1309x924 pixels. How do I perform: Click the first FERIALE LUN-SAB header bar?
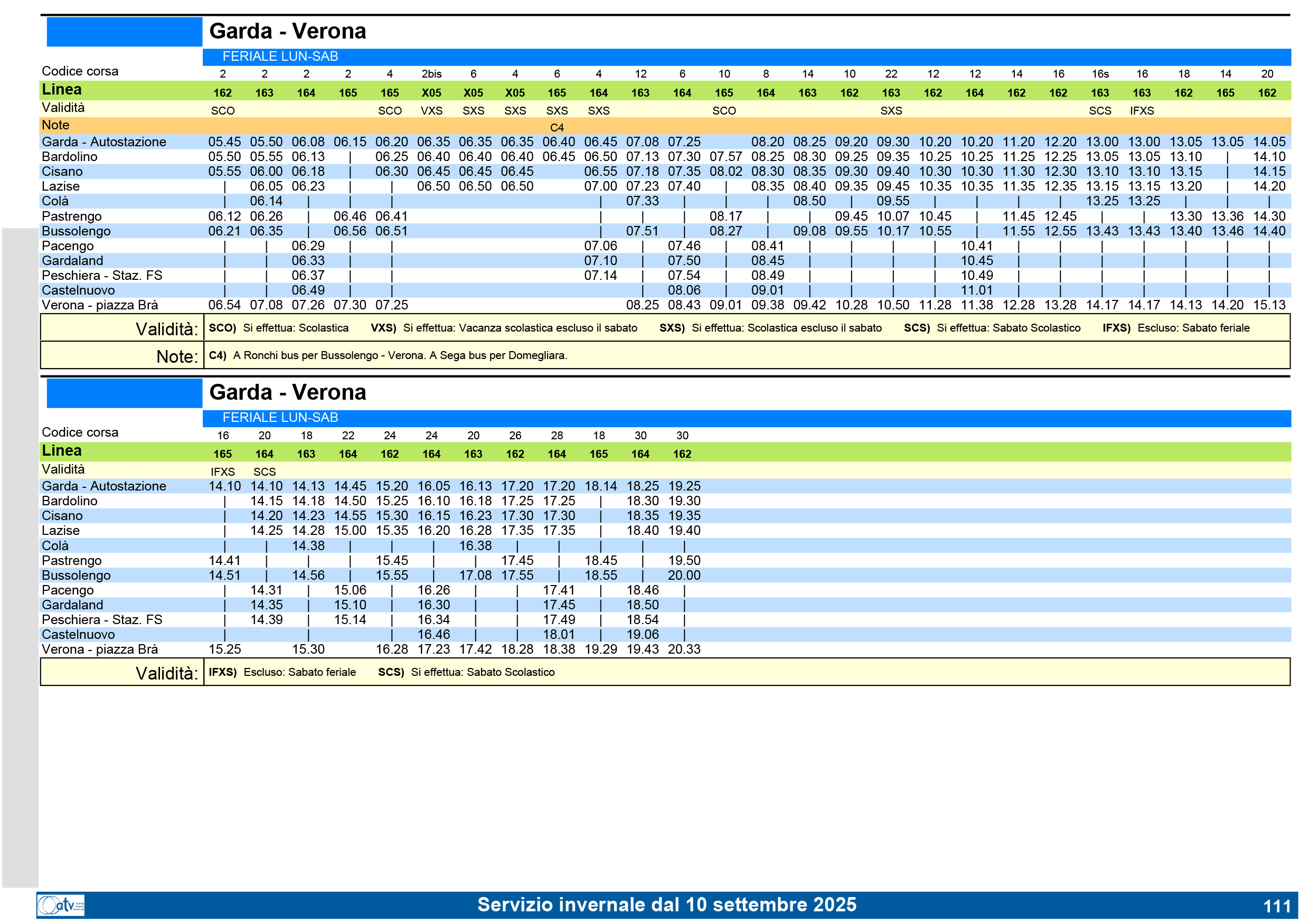[x=280, y=56]
